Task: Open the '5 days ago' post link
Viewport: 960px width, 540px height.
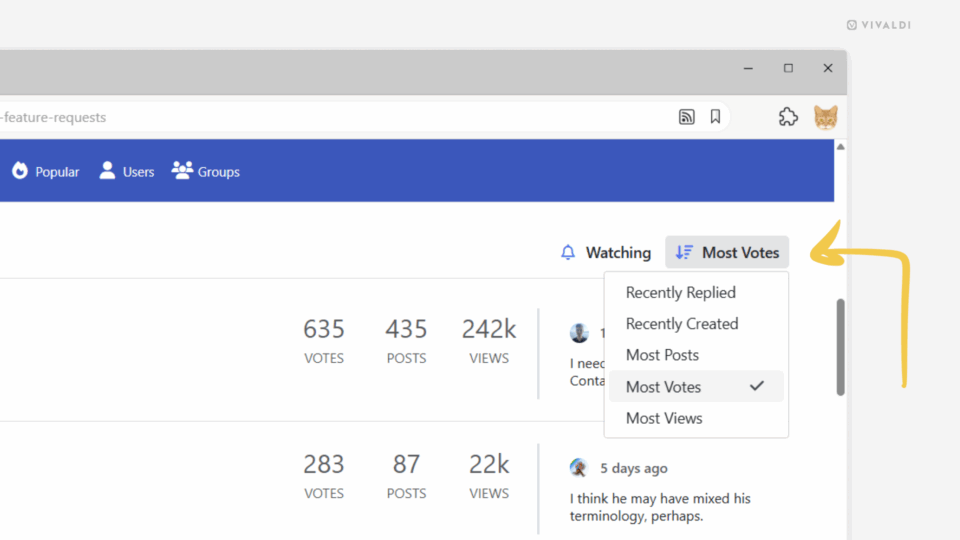Action: (x=634, y=468)
